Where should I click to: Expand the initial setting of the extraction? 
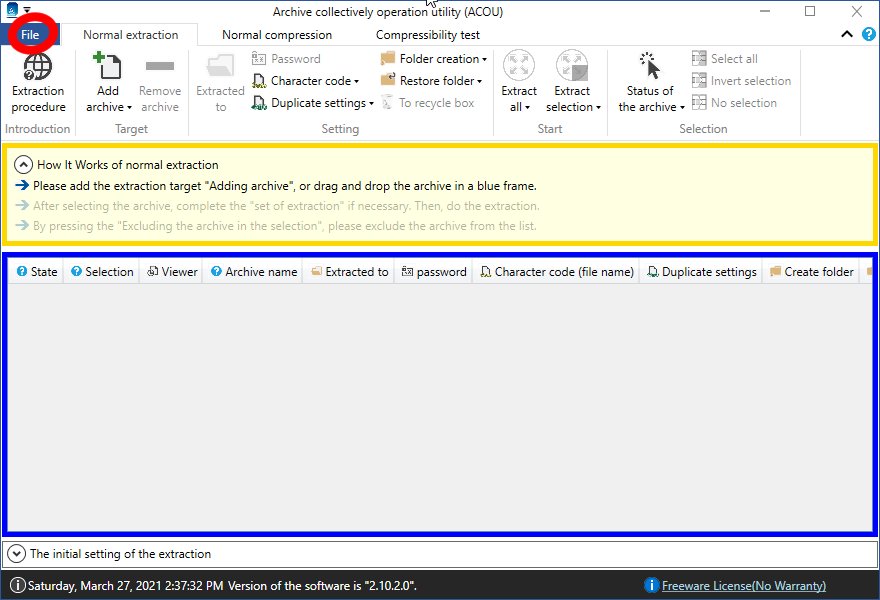(16, 553)
